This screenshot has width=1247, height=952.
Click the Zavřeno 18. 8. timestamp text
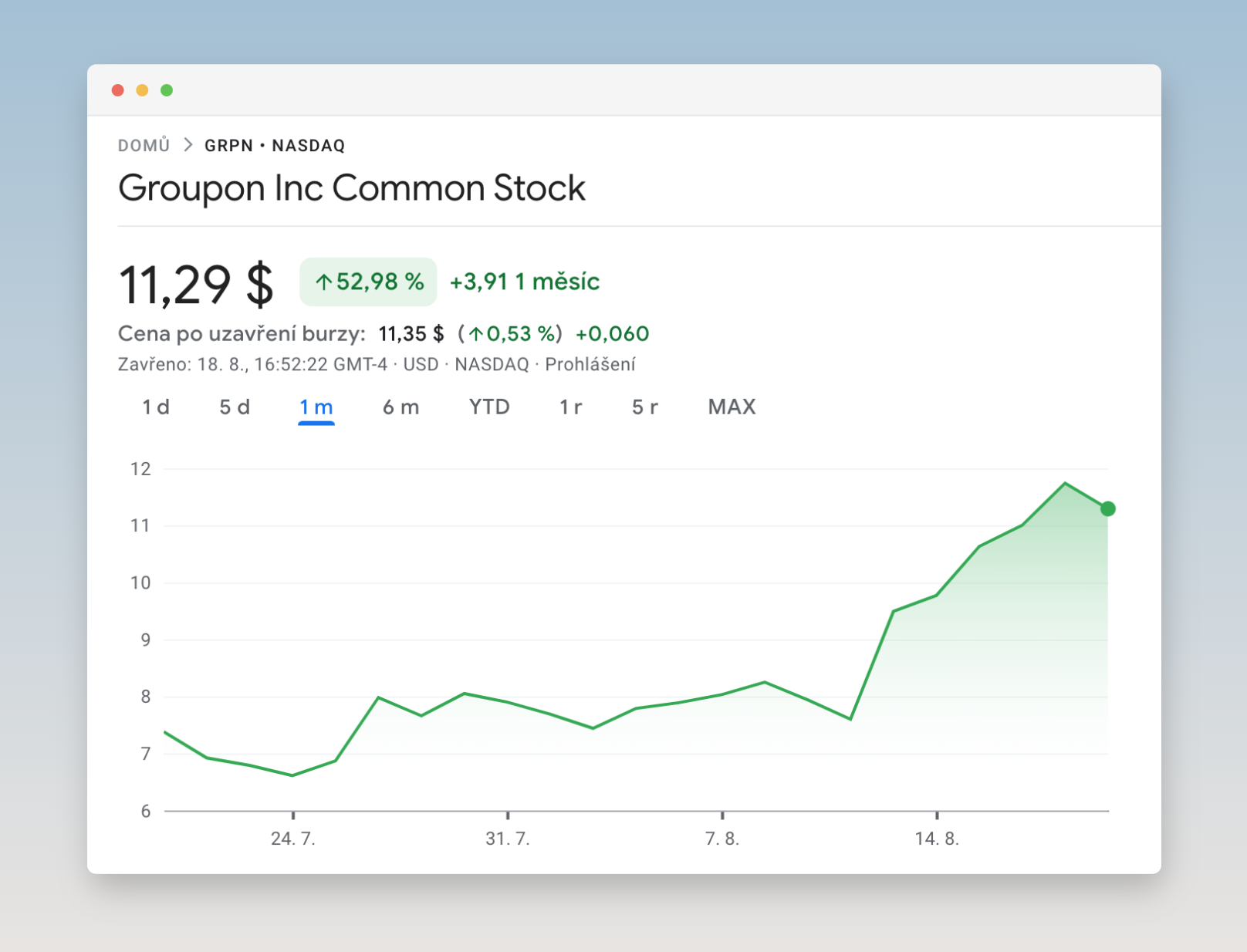(x=252, y=364)
